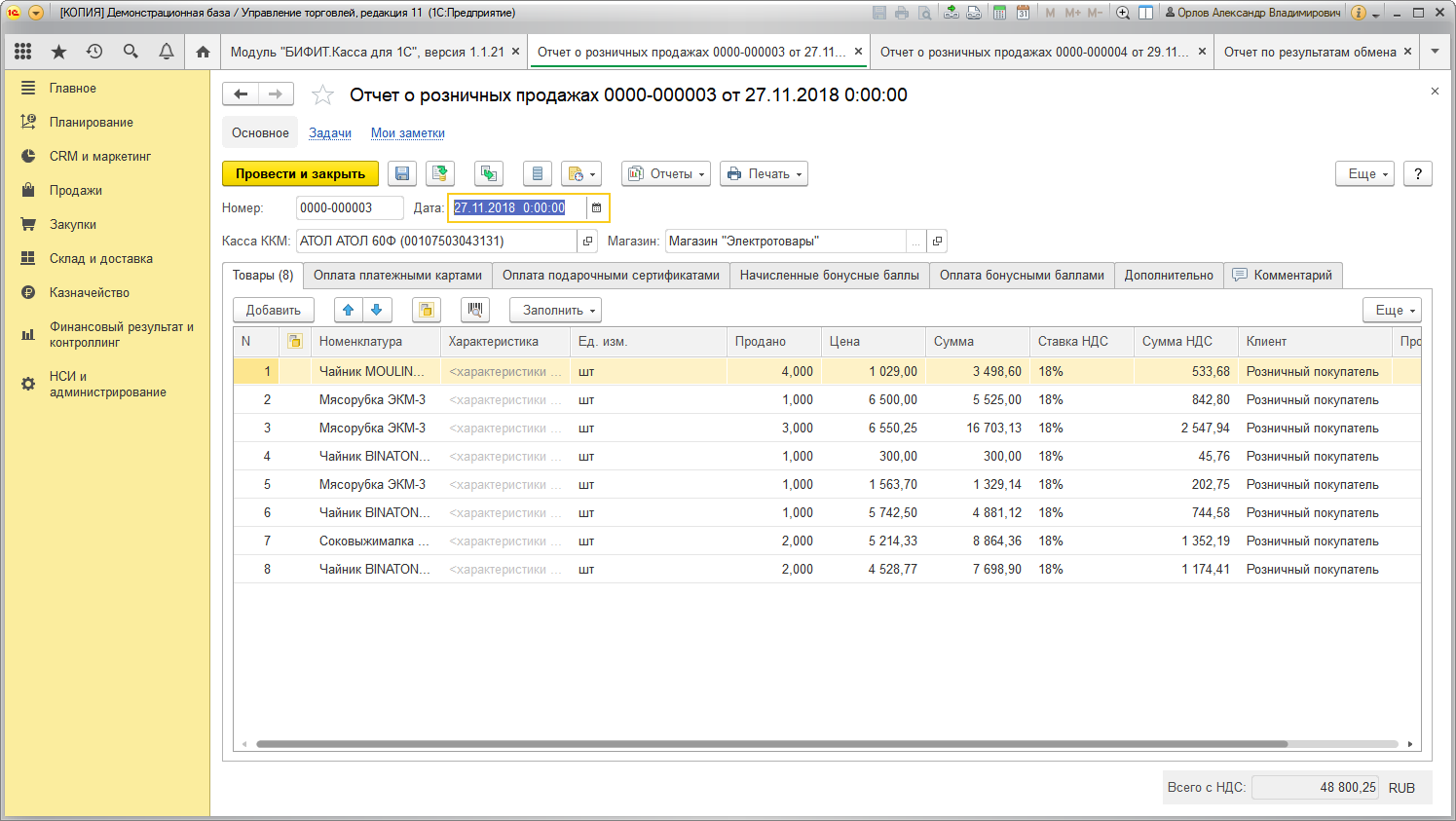1456x821 pixels.
Task: Switch to the Дополнительно tab
Action: point(1169,276)
